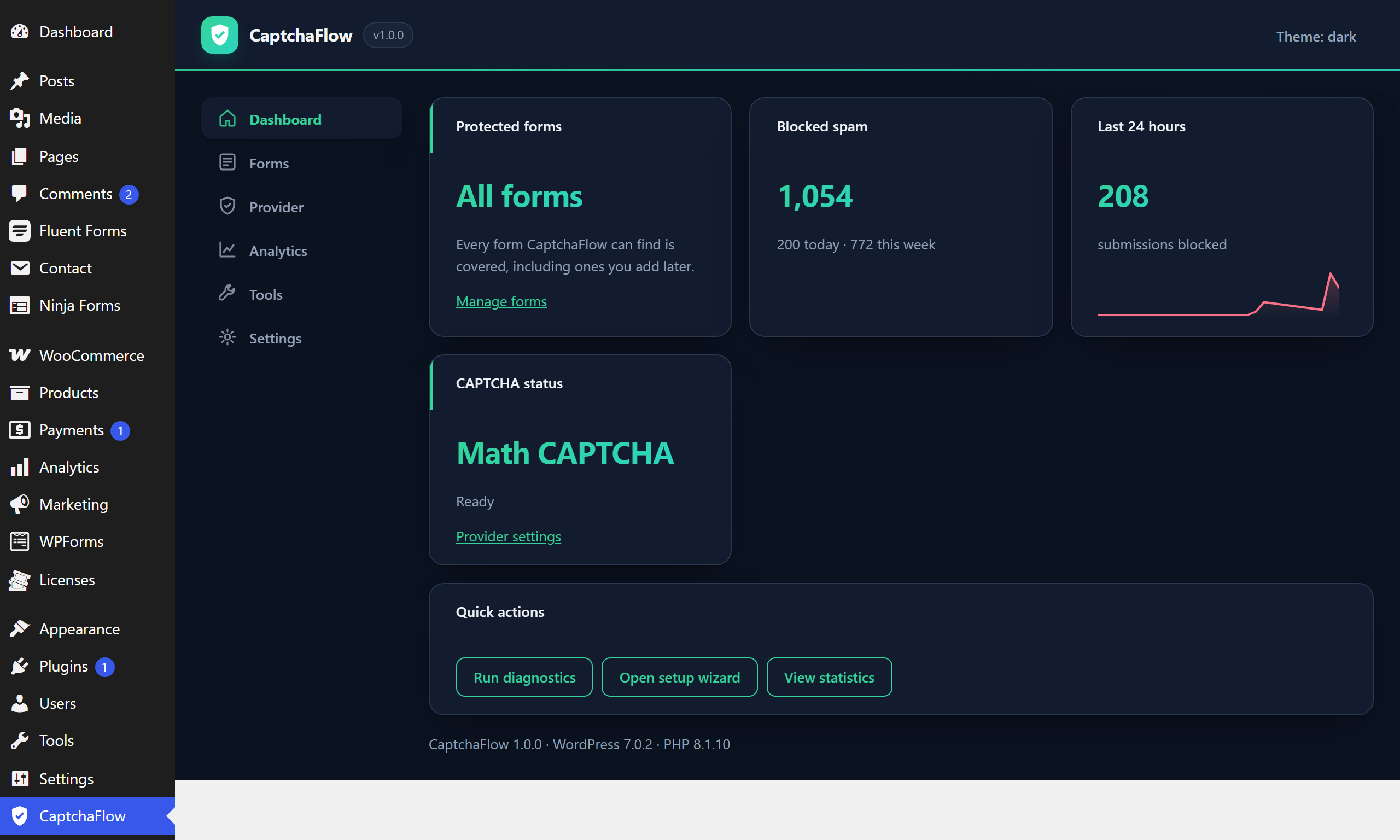The width and height of the screenshot is (1400, 840).
Task: Toggle the Theme: dark switcher
Action: click(1316, 36)
